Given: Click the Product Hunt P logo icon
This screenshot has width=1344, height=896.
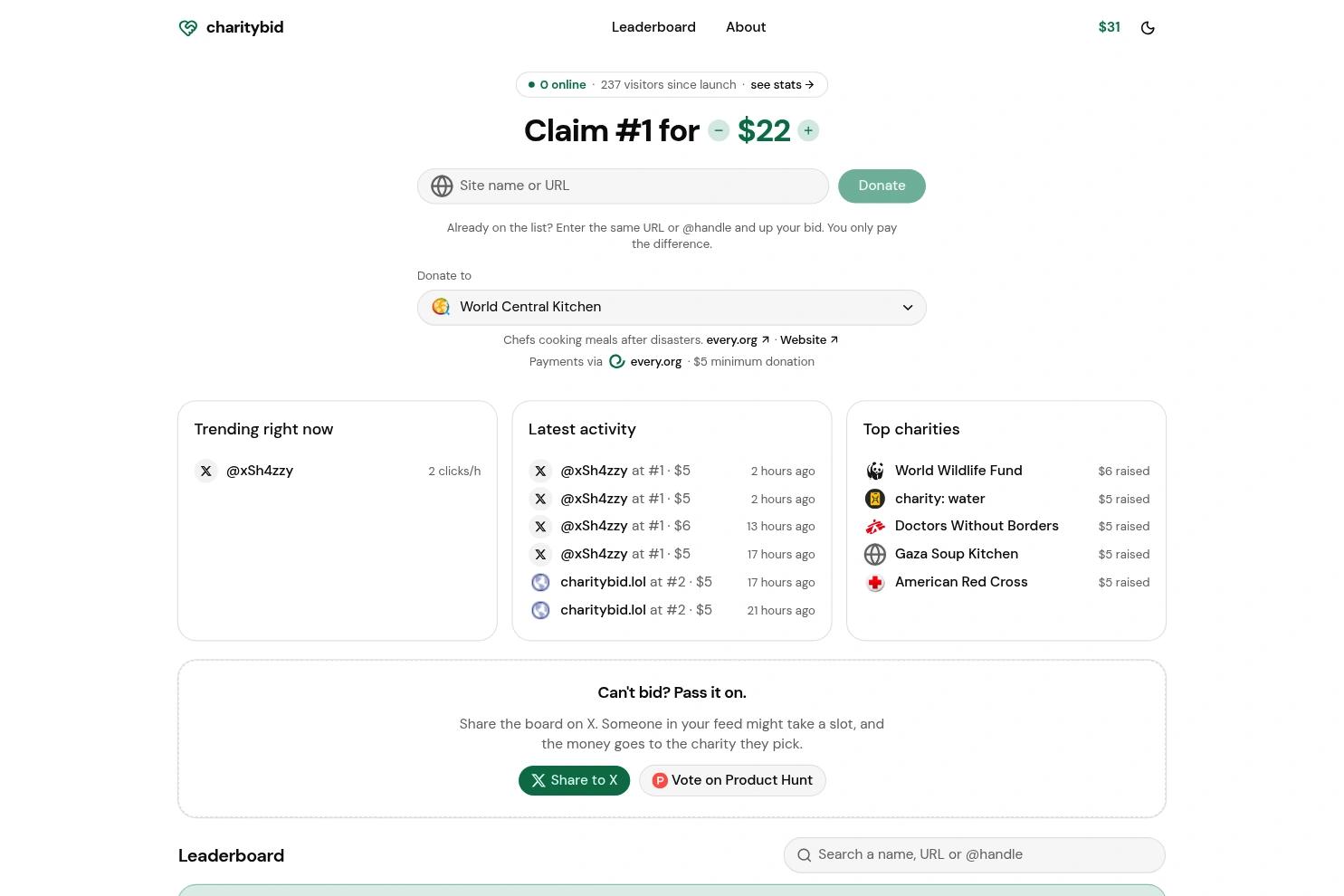Looking at the screenshot, I should [x=660, y=781].
